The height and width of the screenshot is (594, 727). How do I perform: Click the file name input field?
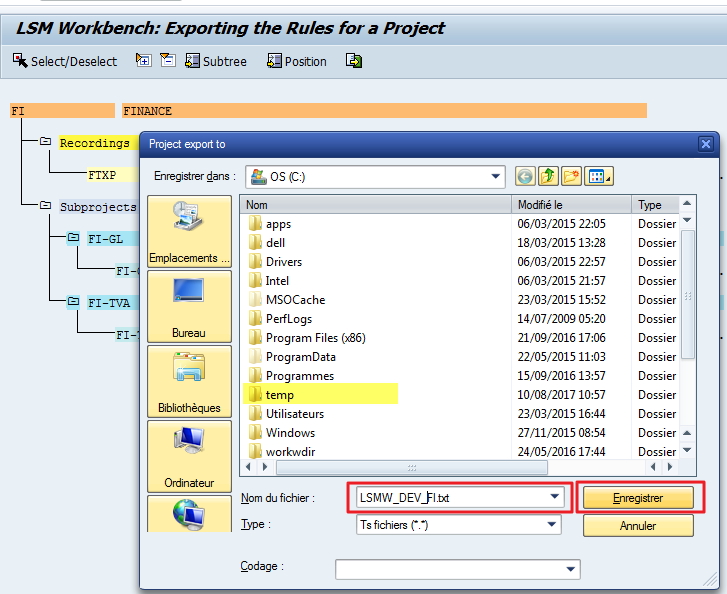(450, 497)
